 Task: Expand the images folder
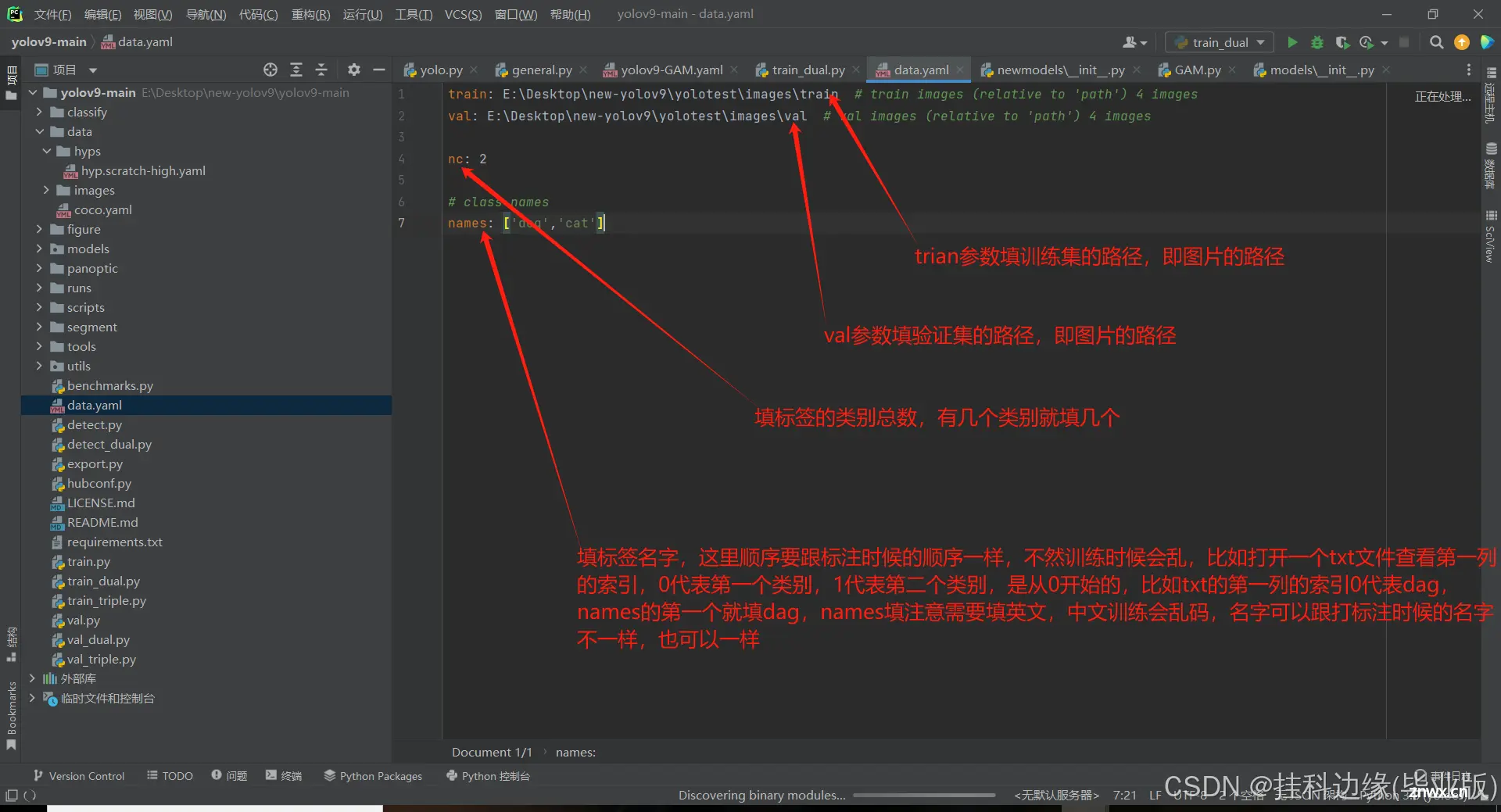tap(46, 190)
